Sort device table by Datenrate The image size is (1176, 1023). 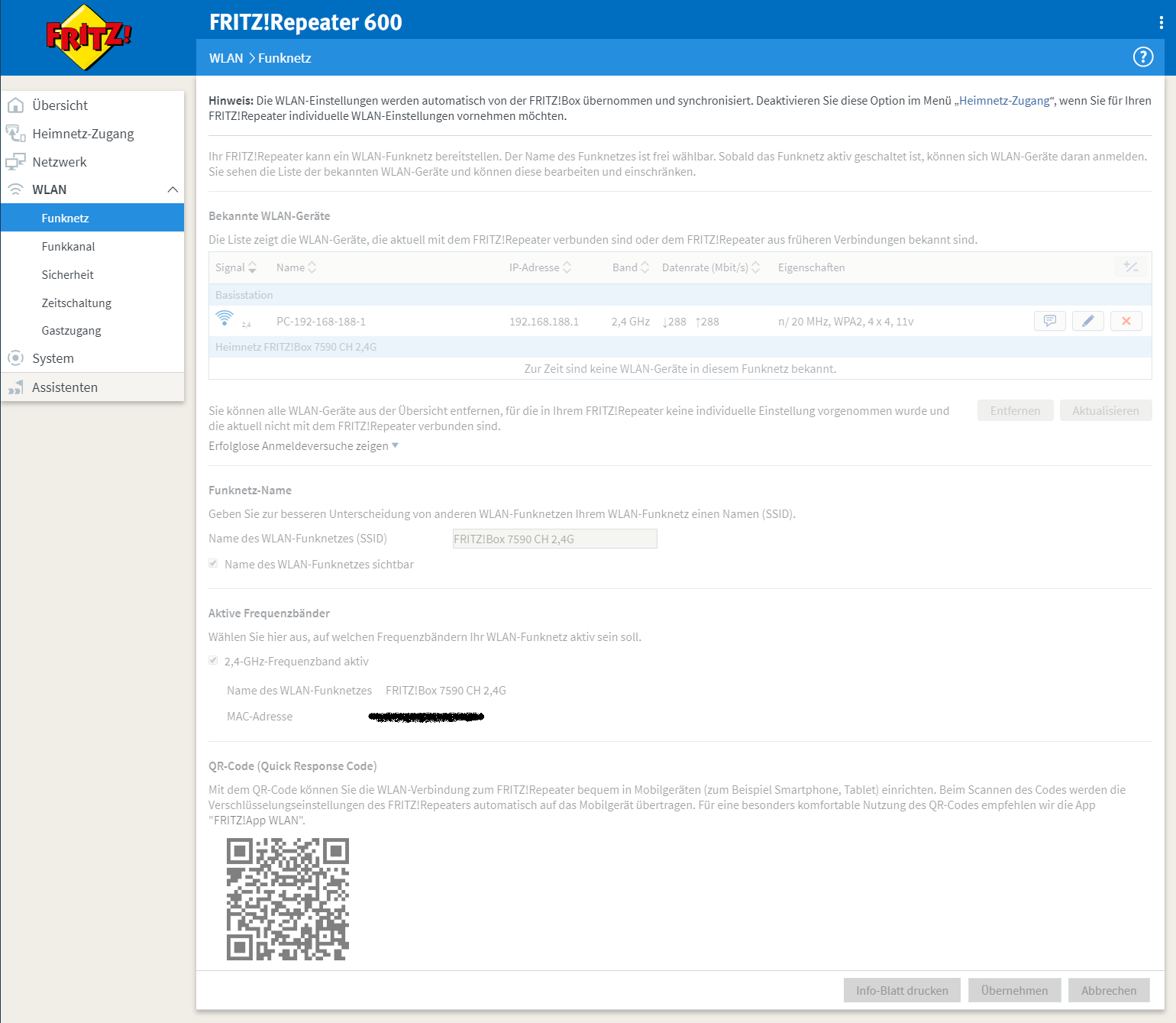pos(711,267)
